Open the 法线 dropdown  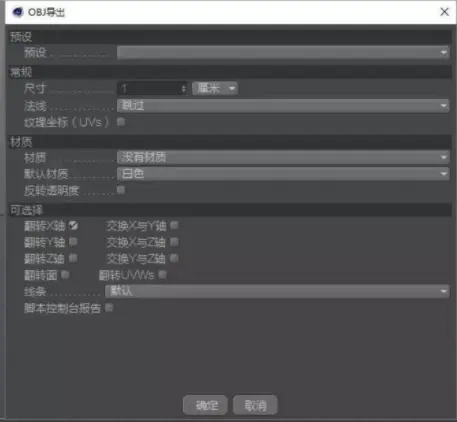coord(283,106)
